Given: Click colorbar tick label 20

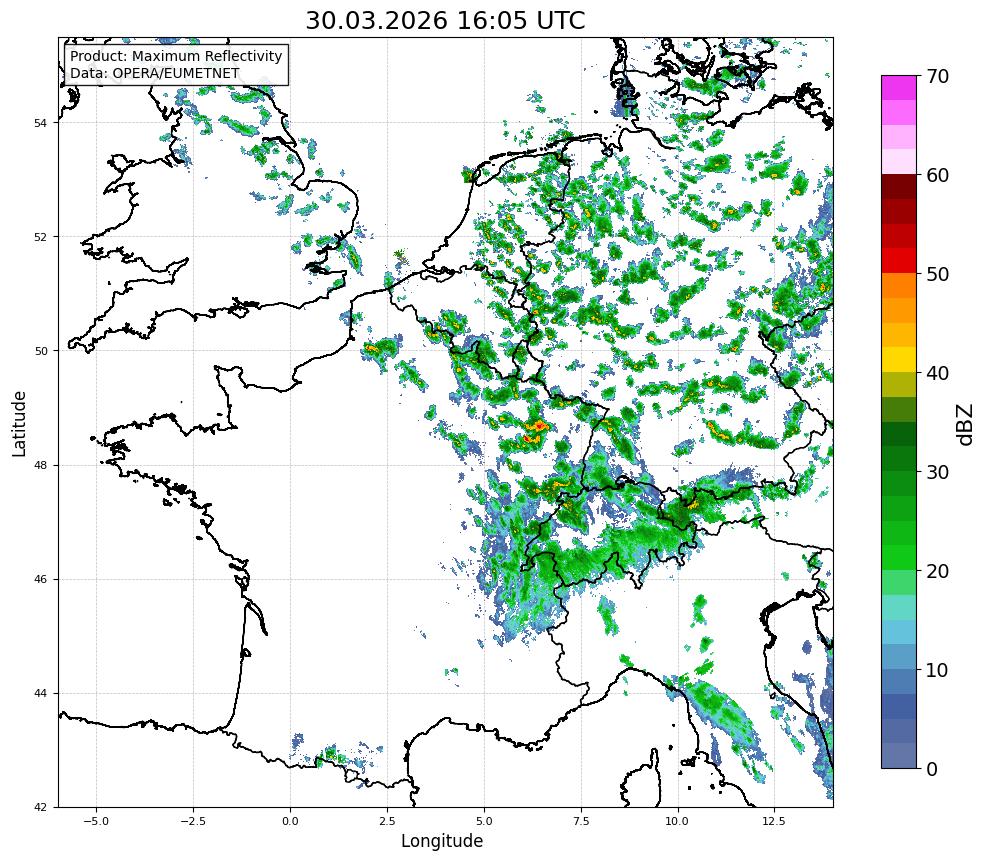Looking at the screenshot, I should pos(937,572).
